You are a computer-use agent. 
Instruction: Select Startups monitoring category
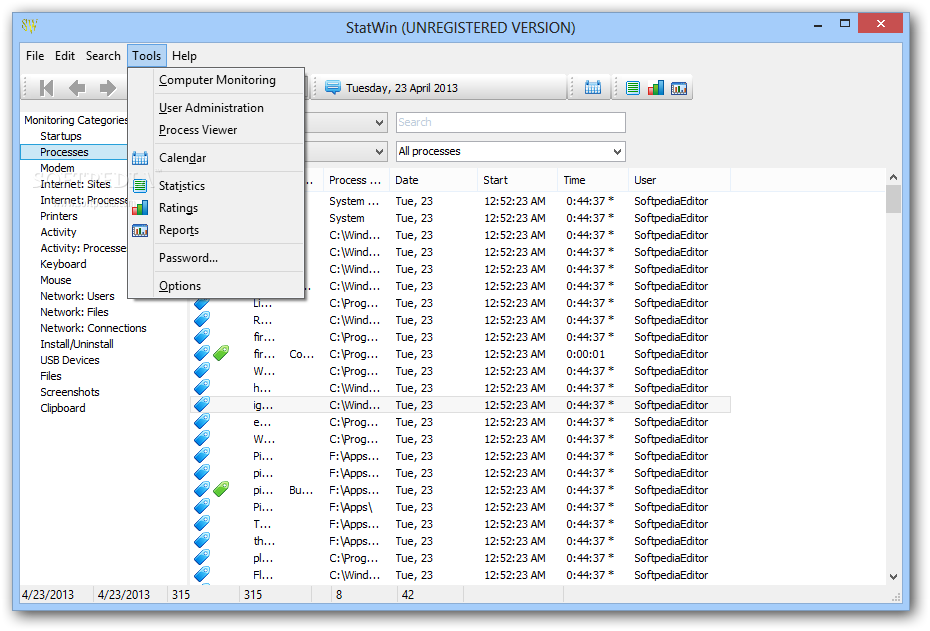pos(61,136)
